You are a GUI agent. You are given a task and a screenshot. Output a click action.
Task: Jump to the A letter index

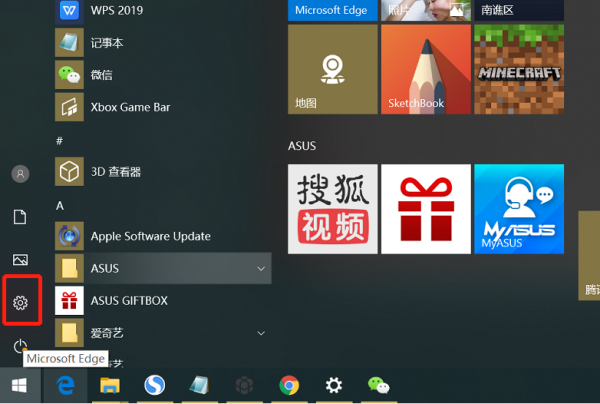(60, 206)
